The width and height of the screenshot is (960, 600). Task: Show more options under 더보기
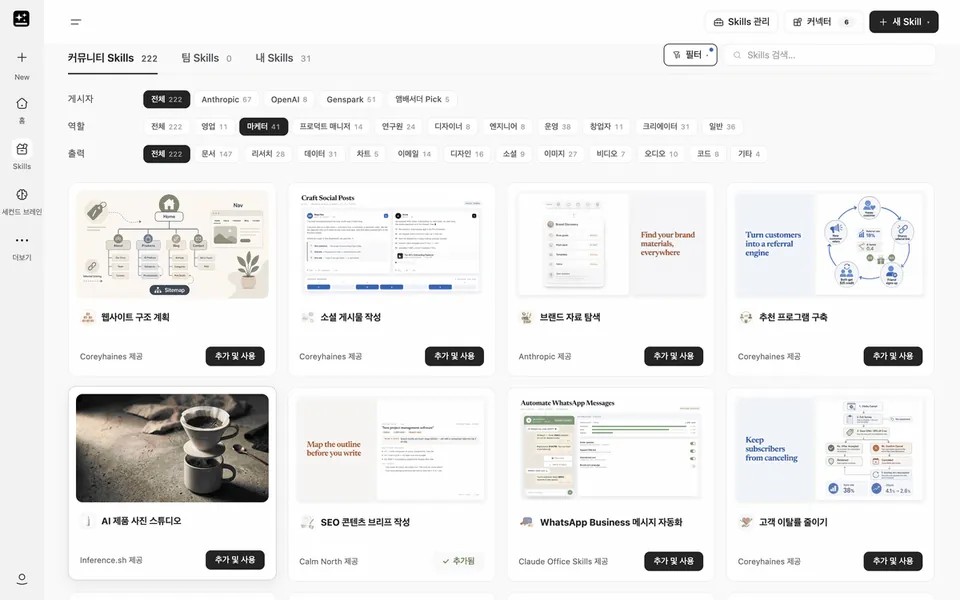pyautogui.click(x=21, y=240)
